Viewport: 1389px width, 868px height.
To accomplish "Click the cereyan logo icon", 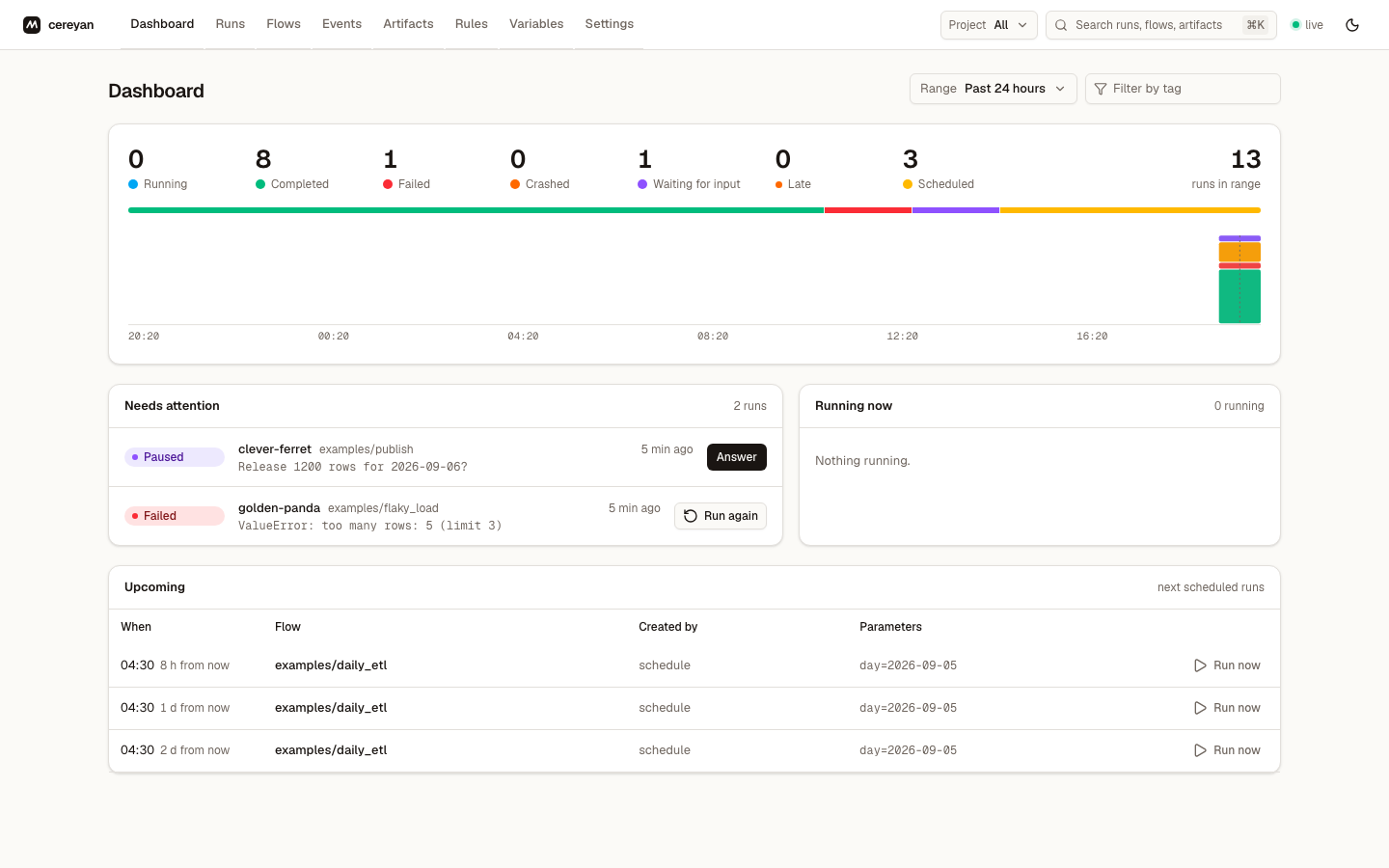I will 32,25.
